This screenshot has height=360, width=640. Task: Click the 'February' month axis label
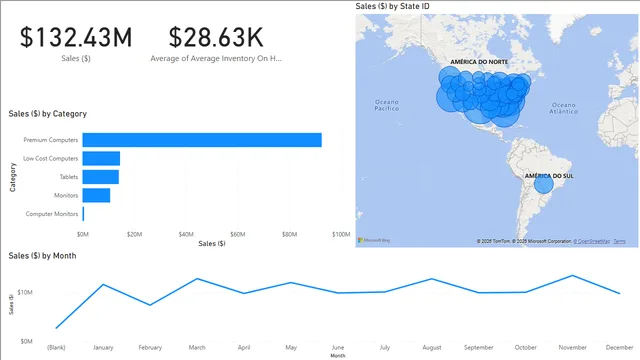pos(150,347)
